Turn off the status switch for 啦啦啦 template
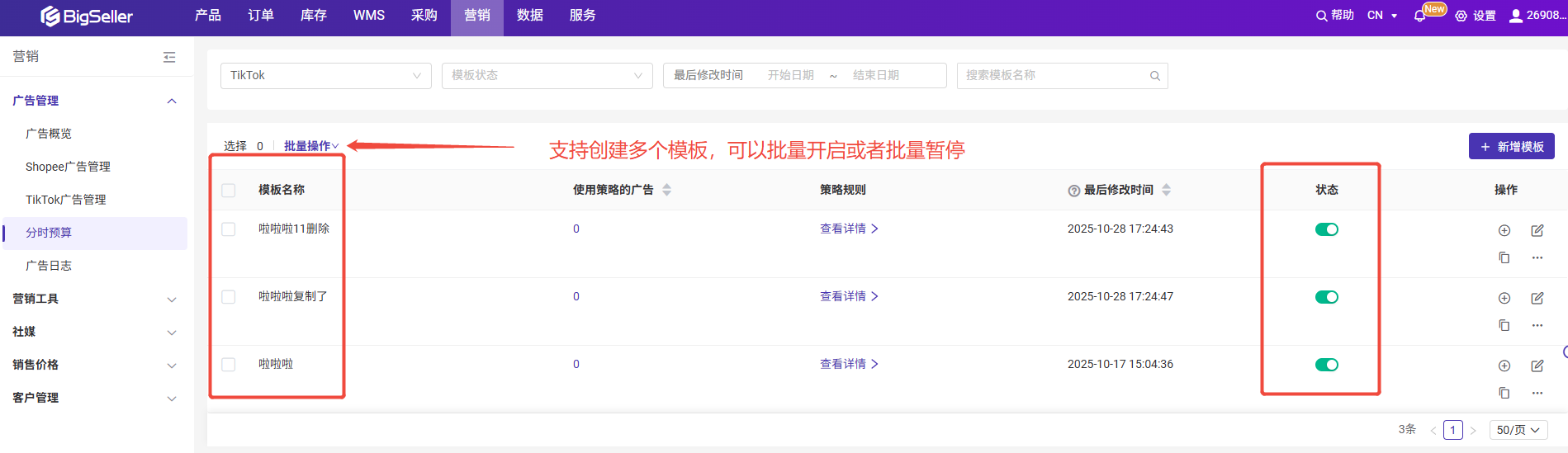 coord(1326,365)
